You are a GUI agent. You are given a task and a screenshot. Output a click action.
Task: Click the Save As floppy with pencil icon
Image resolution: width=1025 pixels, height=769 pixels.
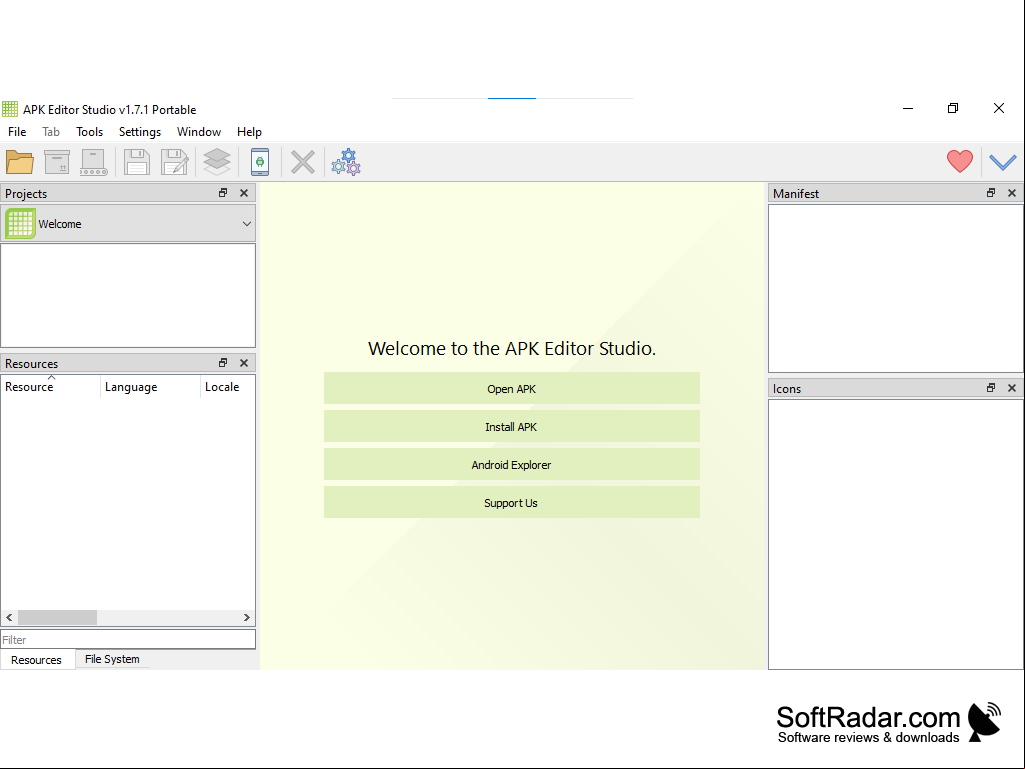pyautogui.click(x=175, y=162)
